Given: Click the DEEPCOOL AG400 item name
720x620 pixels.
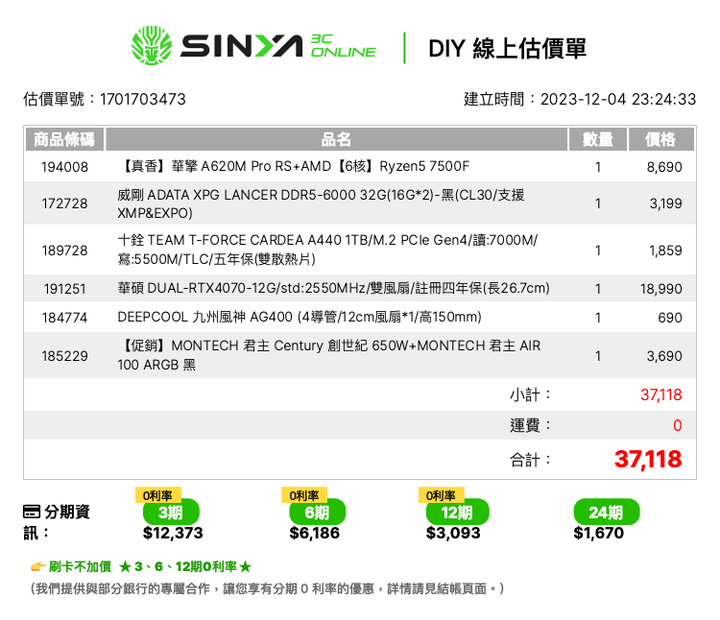Looking at the screenshot, I should (299, 317).
